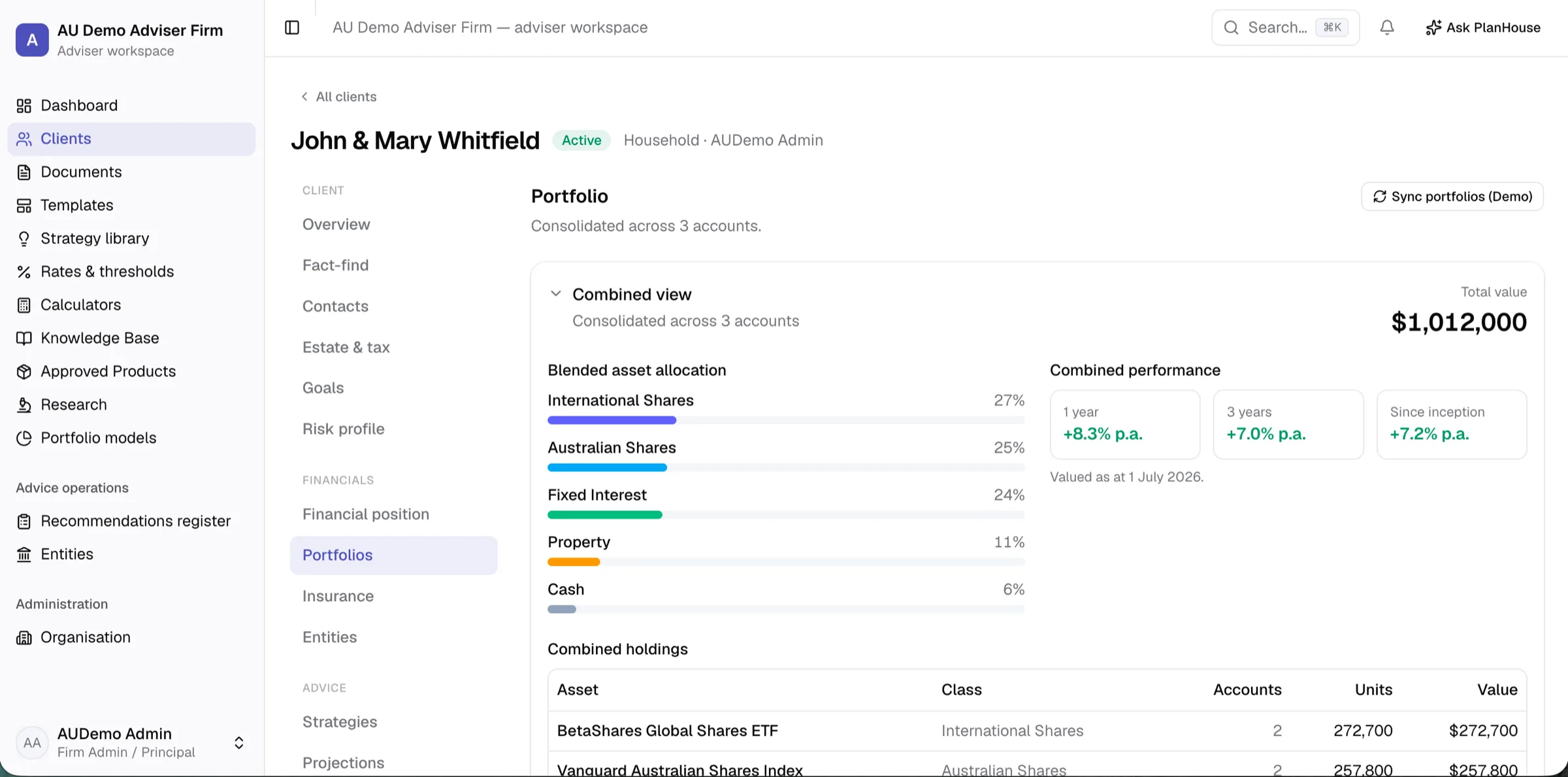Screen dimensions: 1568x777
Task: Collapse the Combined view chevron
Action: click(556, 294)
